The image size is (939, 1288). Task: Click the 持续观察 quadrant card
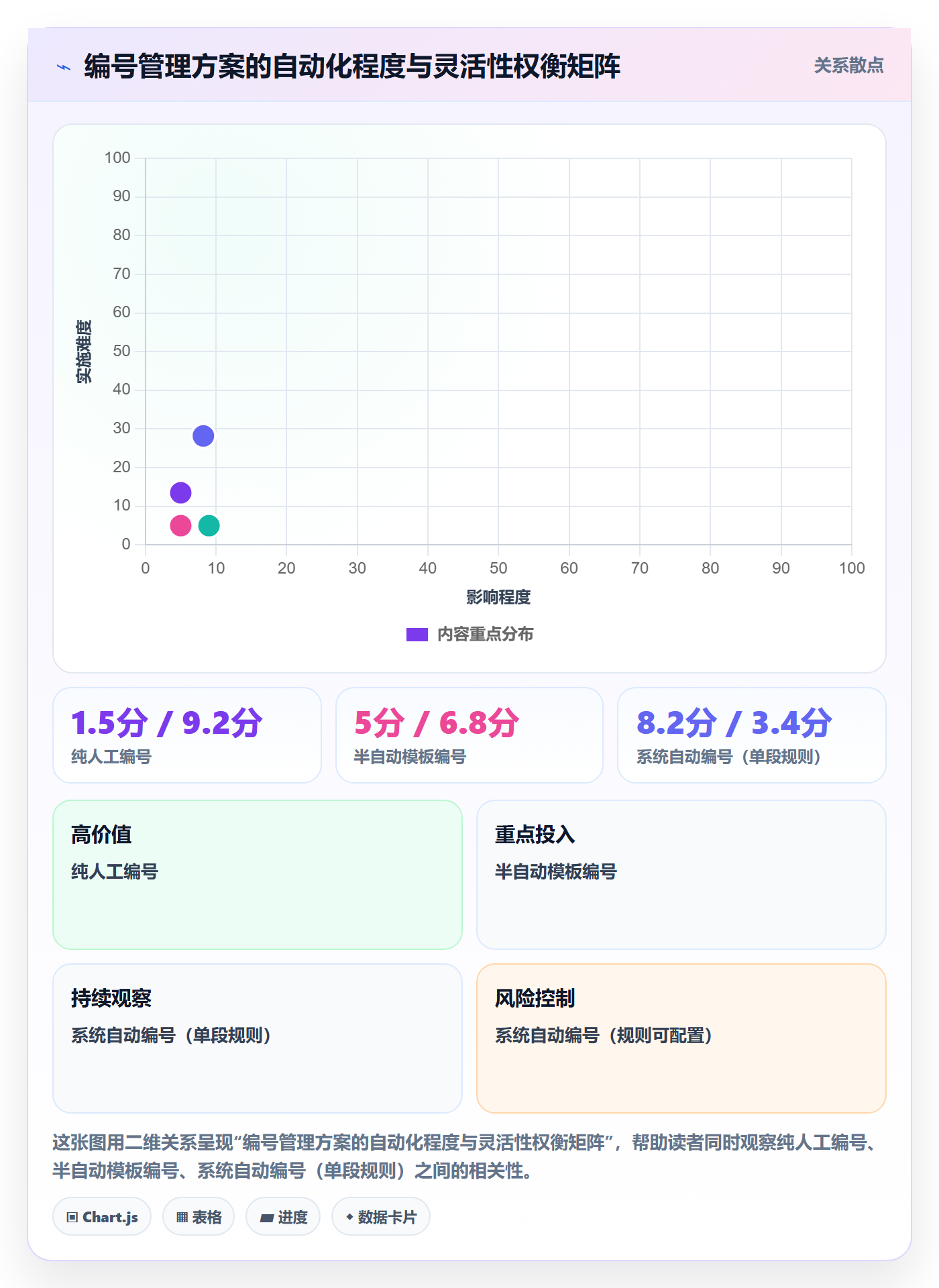tap(258, 1038)
